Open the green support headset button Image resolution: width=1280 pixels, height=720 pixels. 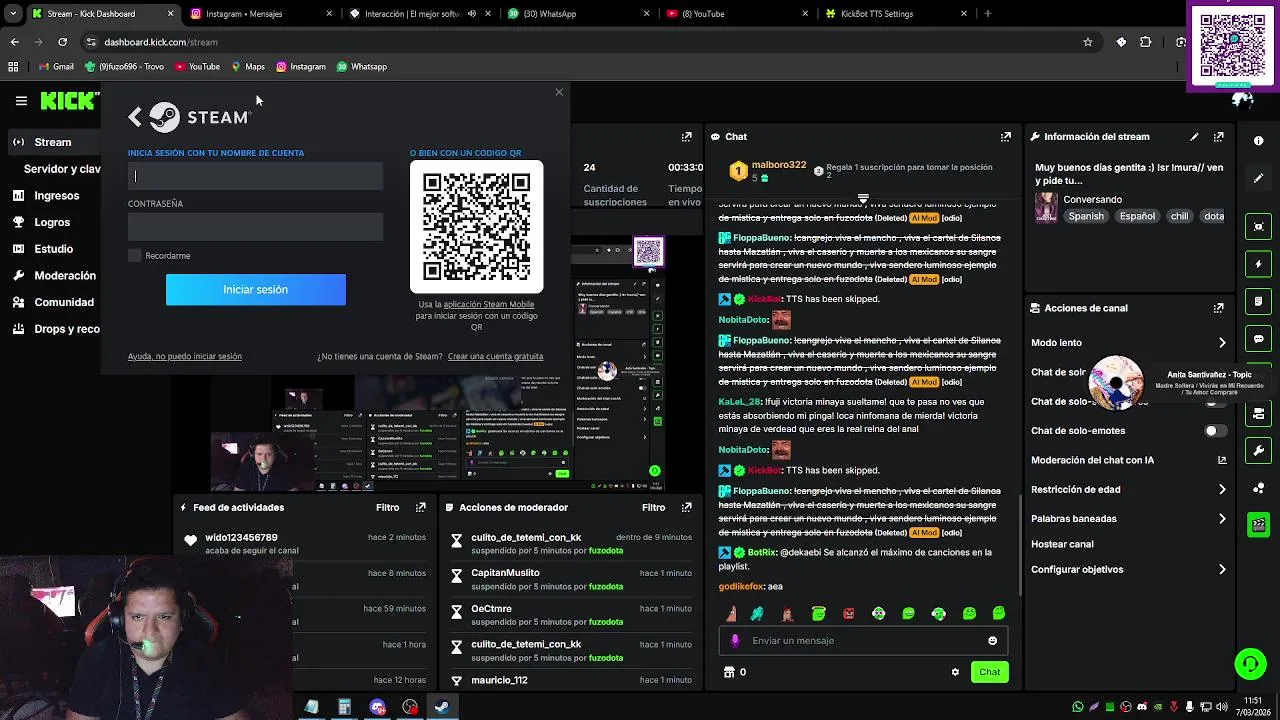coord(1250,663)
